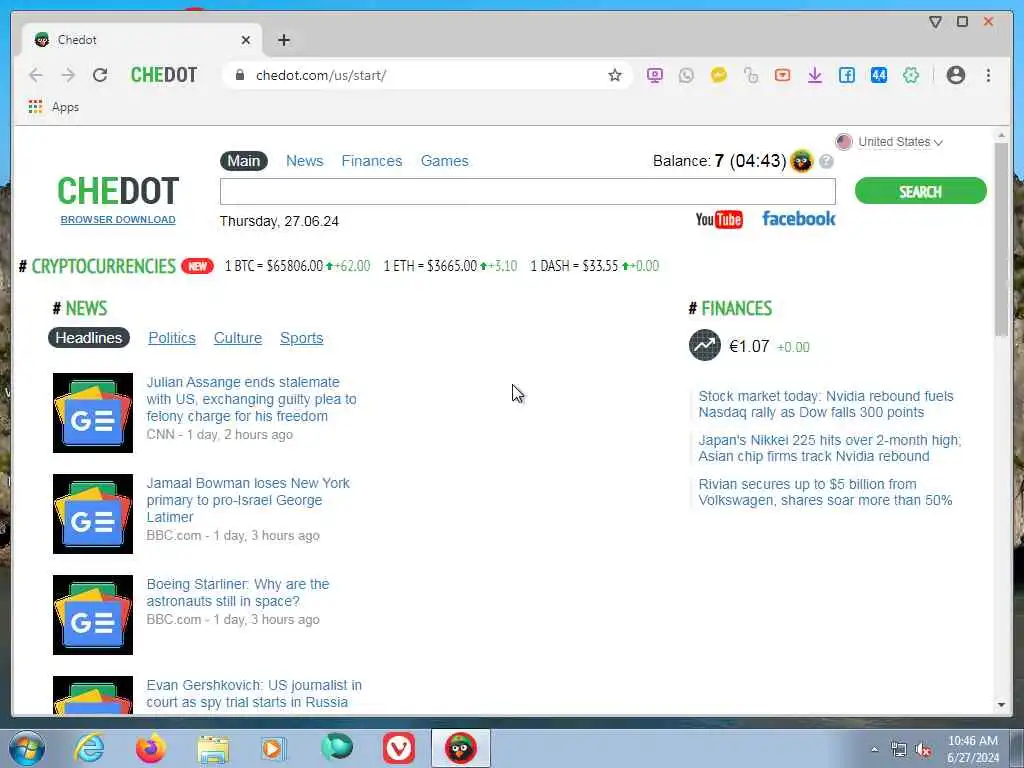Click the 1 DASH price text

(x=594, y=266)
